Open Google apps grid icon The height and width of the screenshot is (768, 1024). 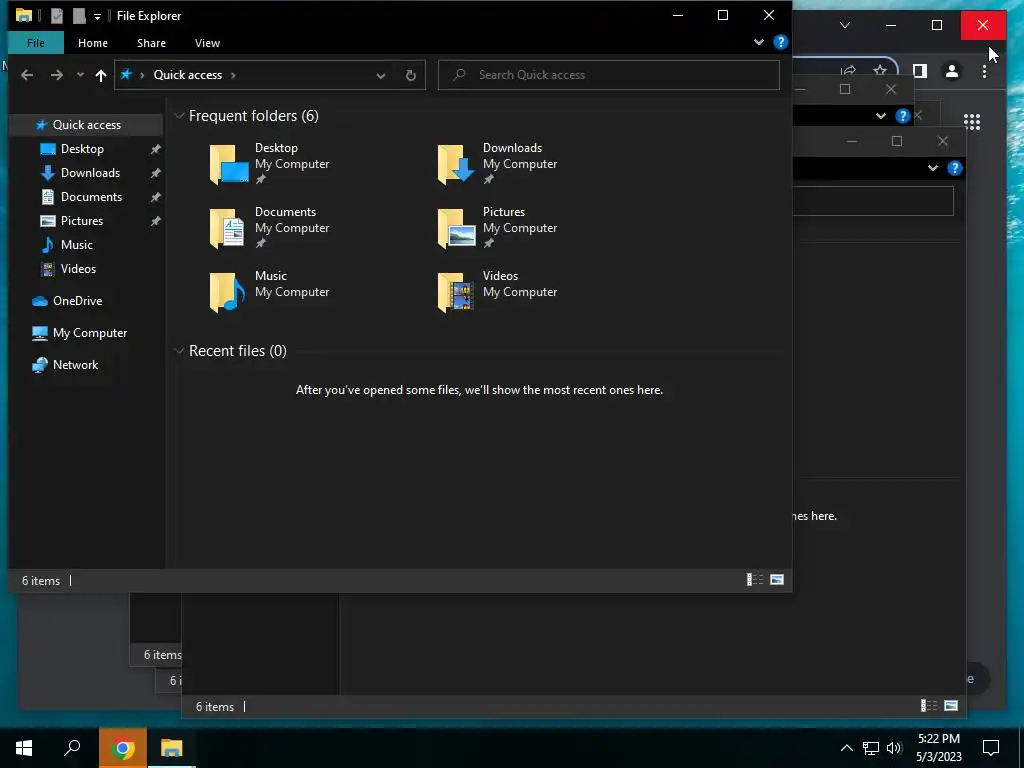972,121
